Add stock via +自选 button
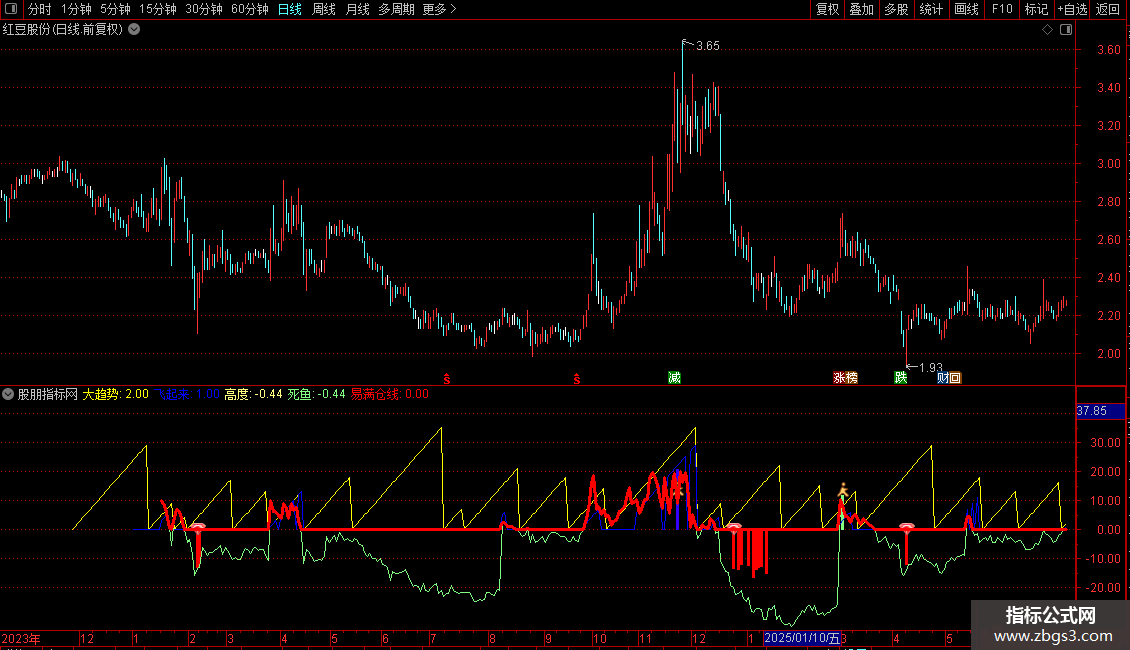 pos(1072,9)
